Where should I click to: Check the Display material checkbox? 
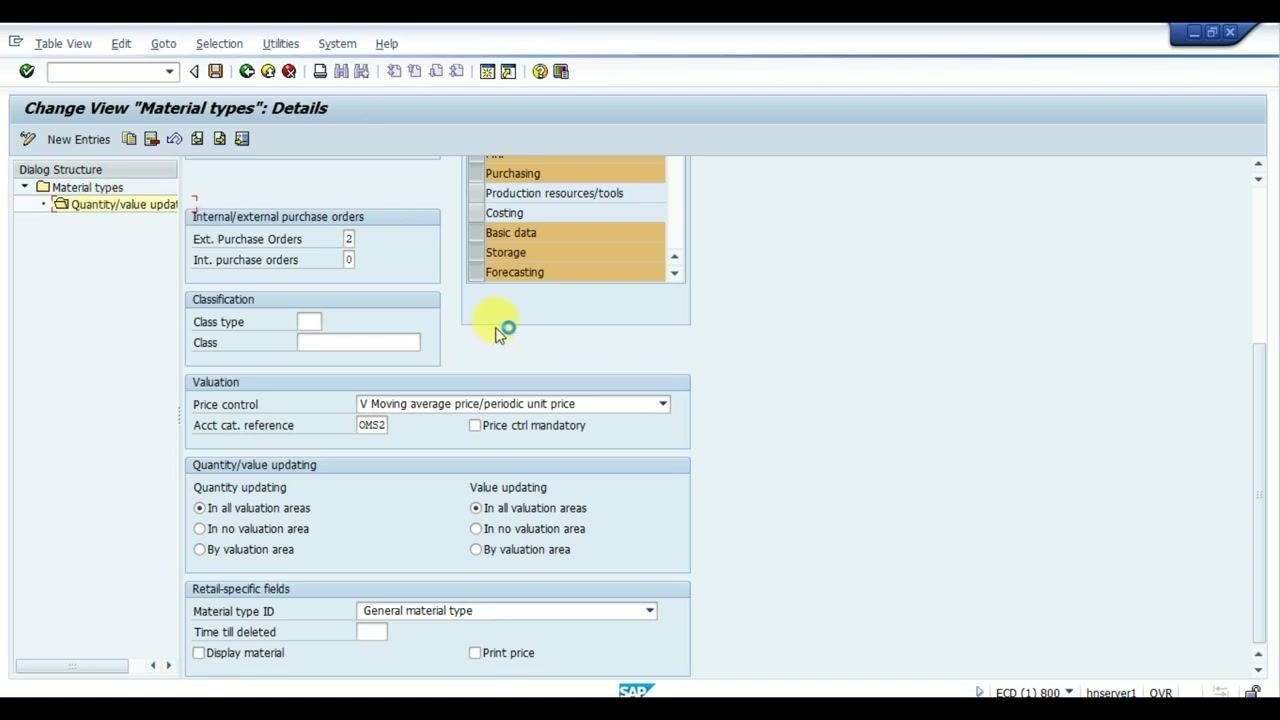point(199,653)
